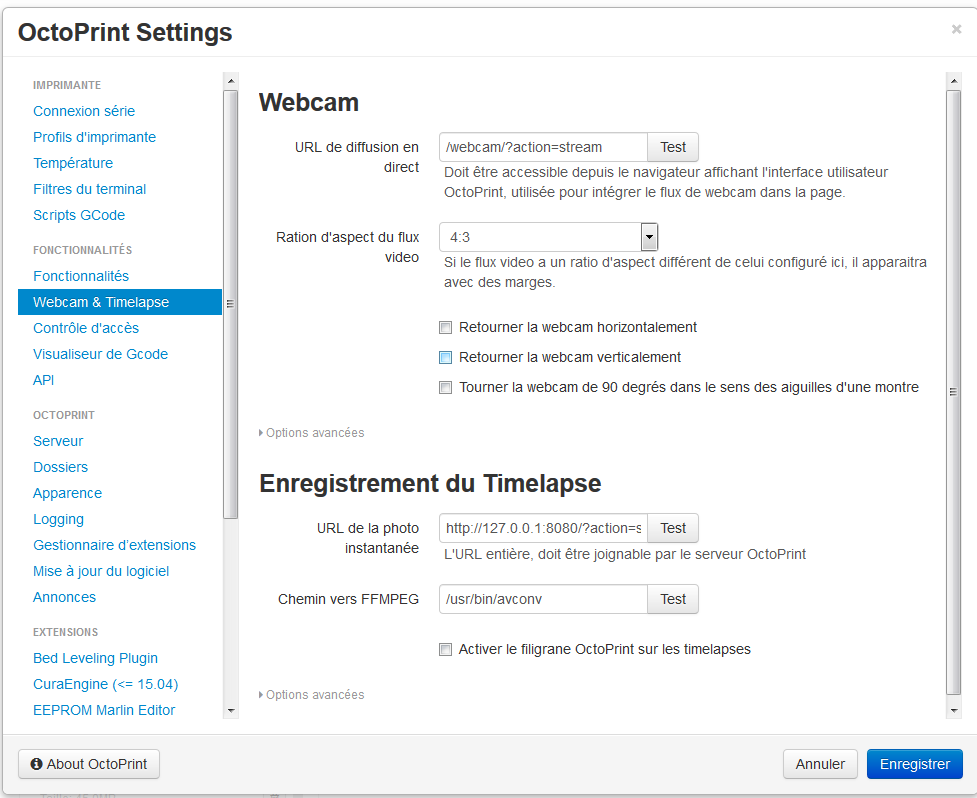This screenshot has height=798, width=977.
Task: Test the live stream URL
Action: coord(673,147)
